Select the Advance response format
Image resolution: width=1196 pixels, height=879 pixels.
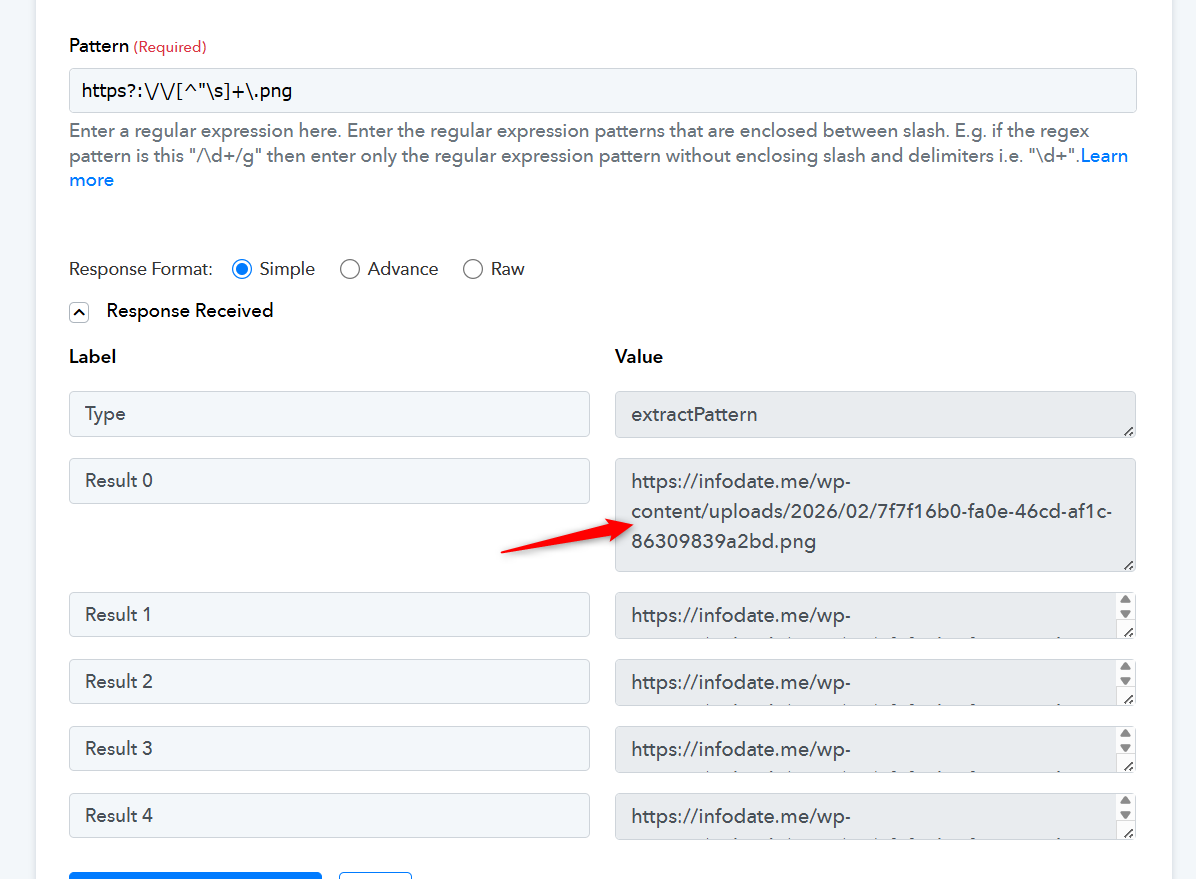click(x=350, y=269)
